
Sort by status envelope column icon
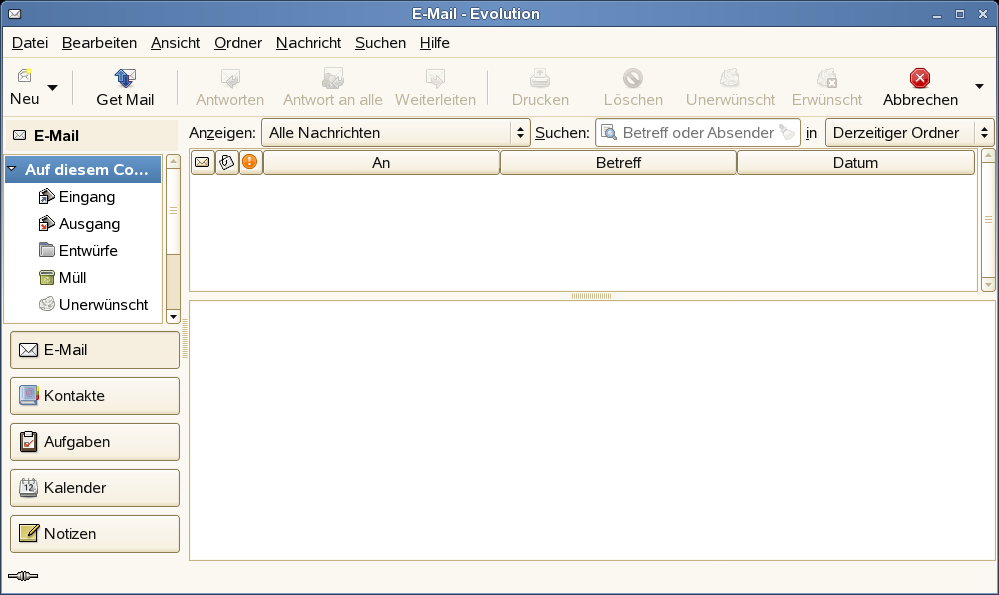tap(203, 162)
